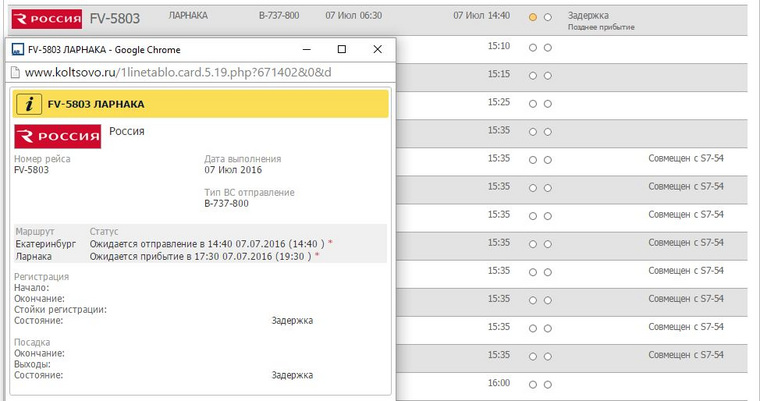760x401 pixels.
Task: Click the 'Статус' column header in the popup
Action: 104,232
